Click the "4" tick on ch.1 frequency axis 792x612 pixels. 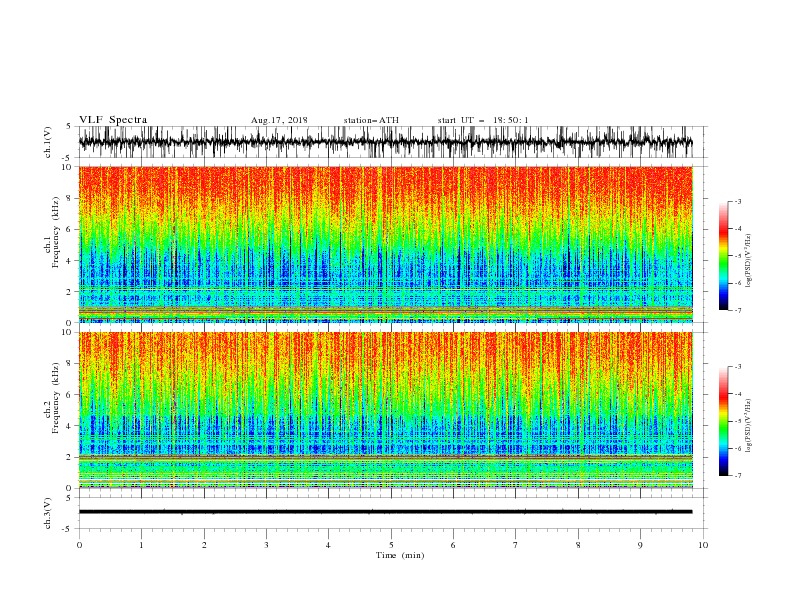click(69, 261)
